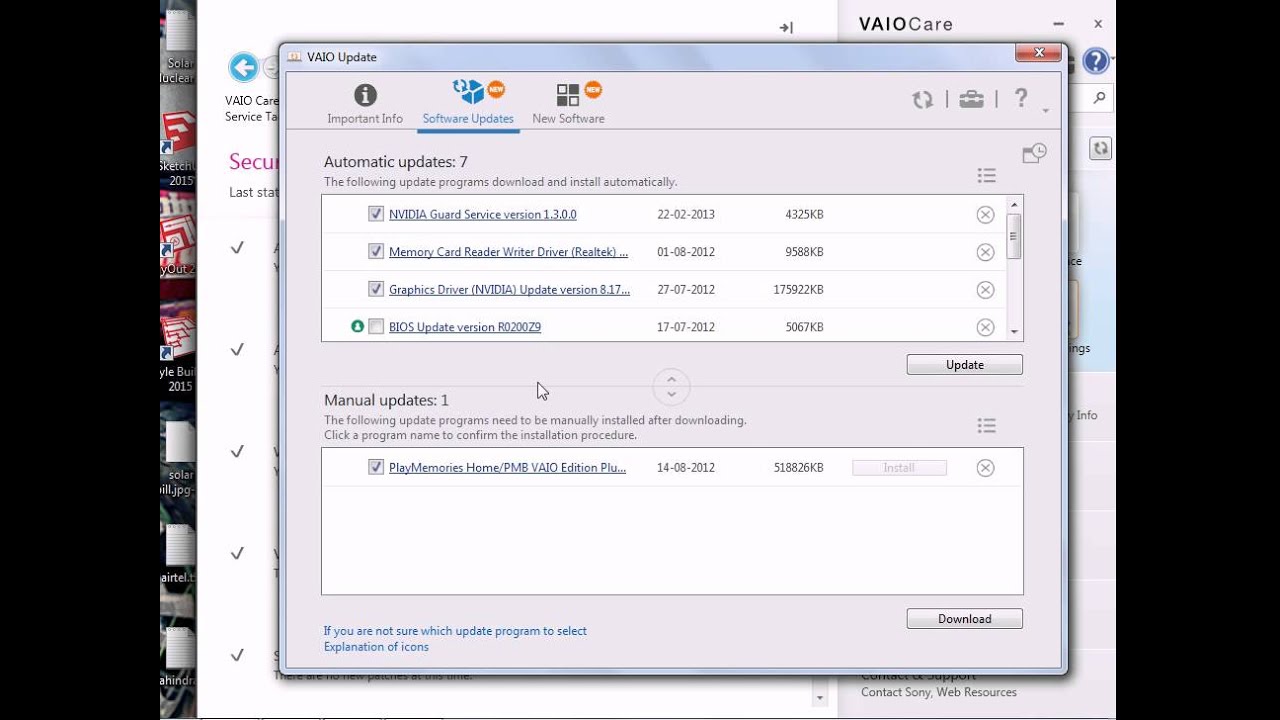1280x720 pixels.
Task: Click the down arrow of the automatic updates scrollbar
Action: tap(1014, 332)
